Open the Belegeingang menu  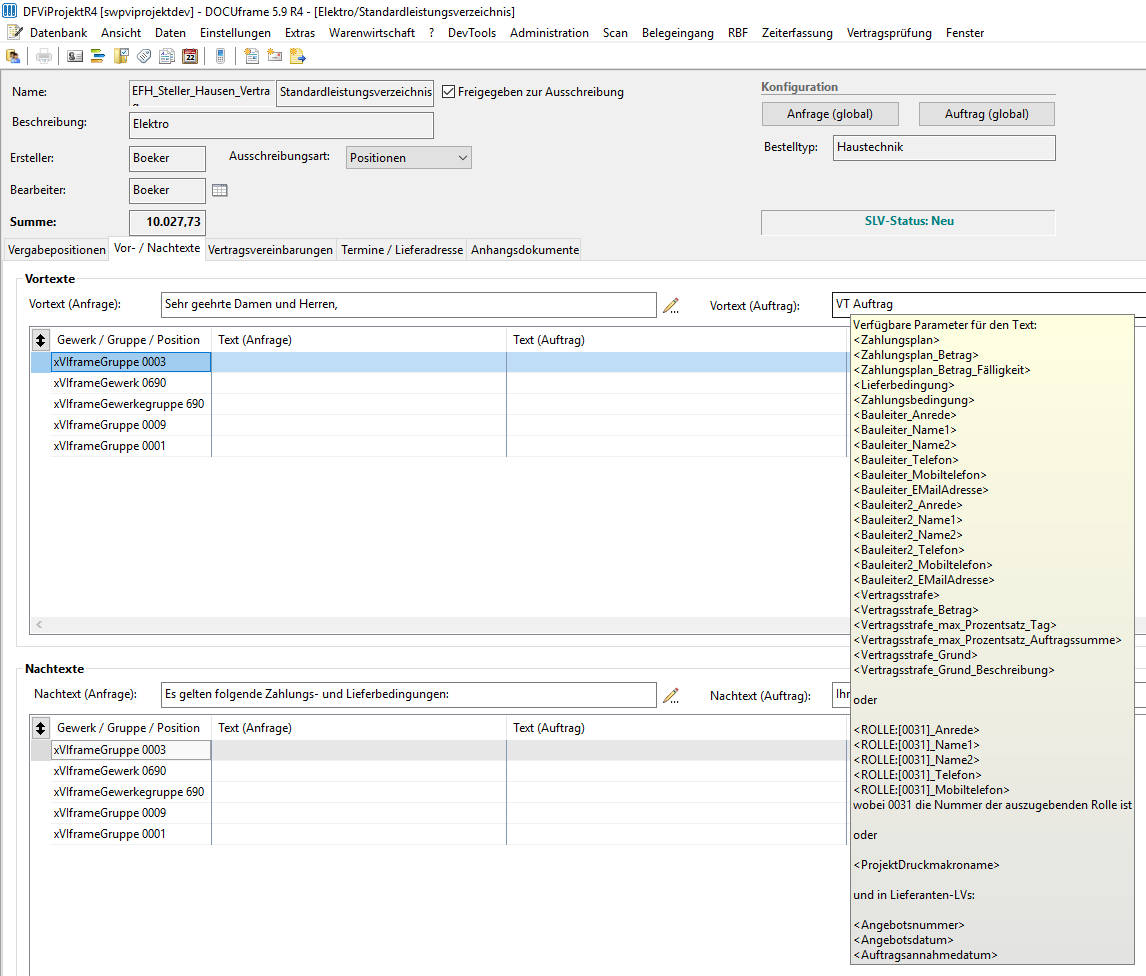click(678, 33)
